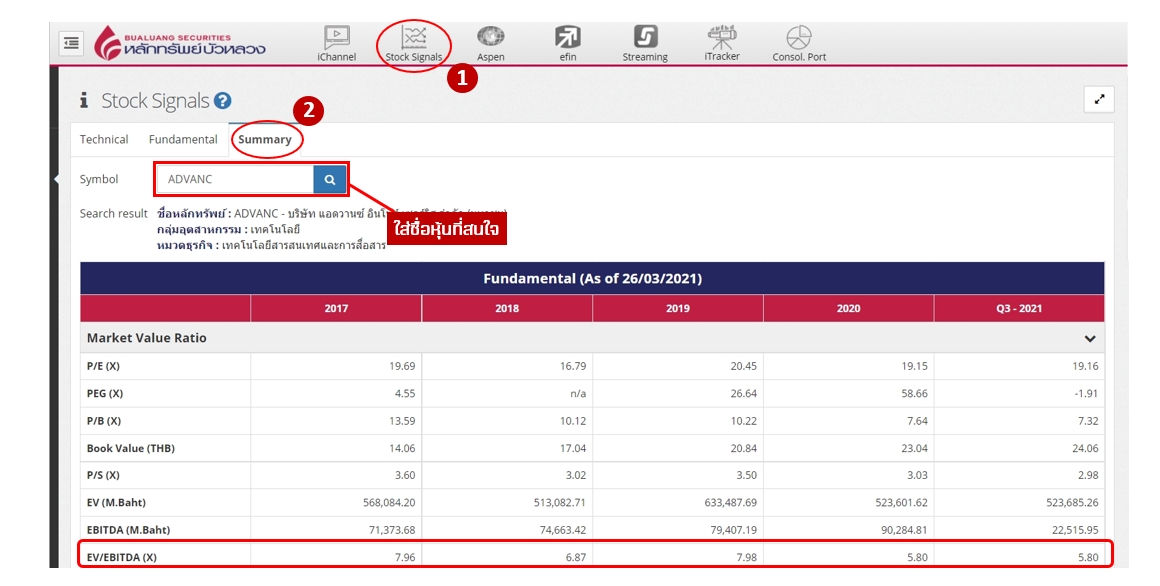Click the Market Value Ratio heading
Screen dimensions: 1160x586
[x=146, y=338]
